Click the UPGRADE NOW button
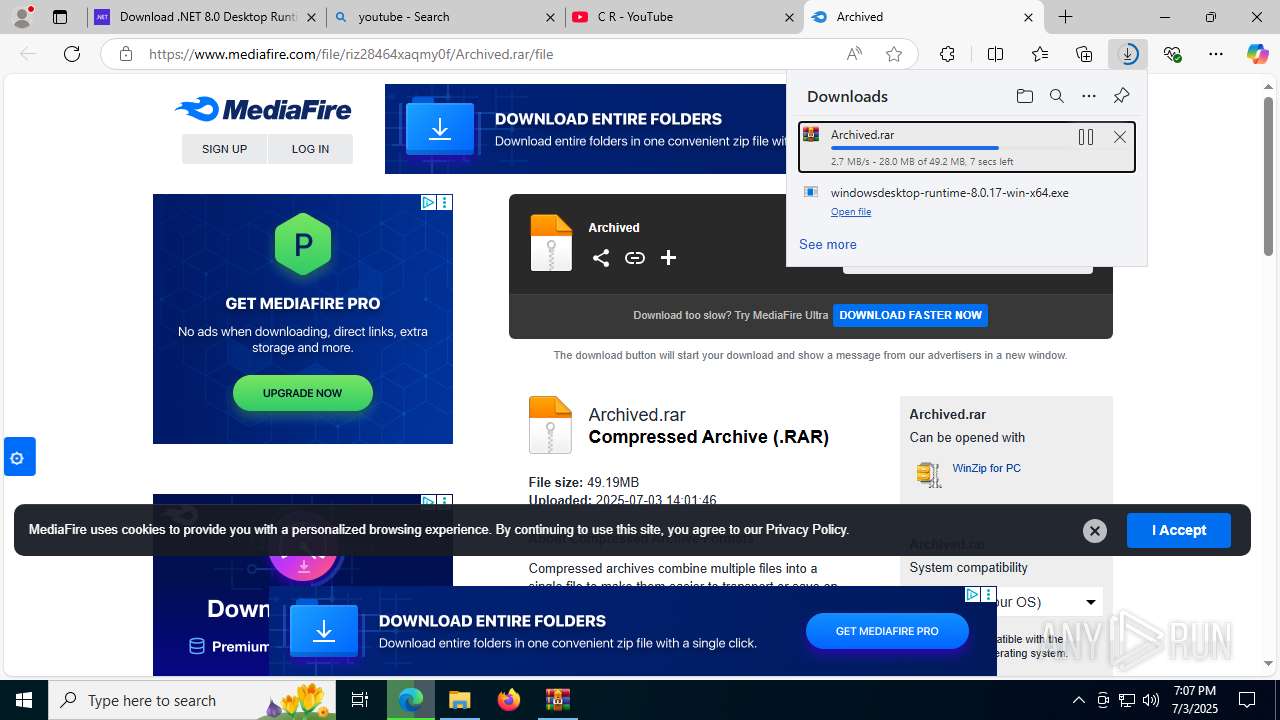 302,393
